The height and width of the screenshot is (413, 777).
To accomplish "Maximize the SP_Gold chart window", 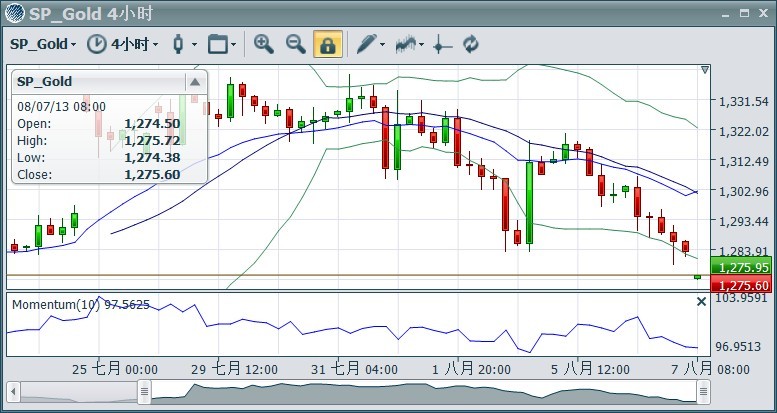I will coord(744,13).
